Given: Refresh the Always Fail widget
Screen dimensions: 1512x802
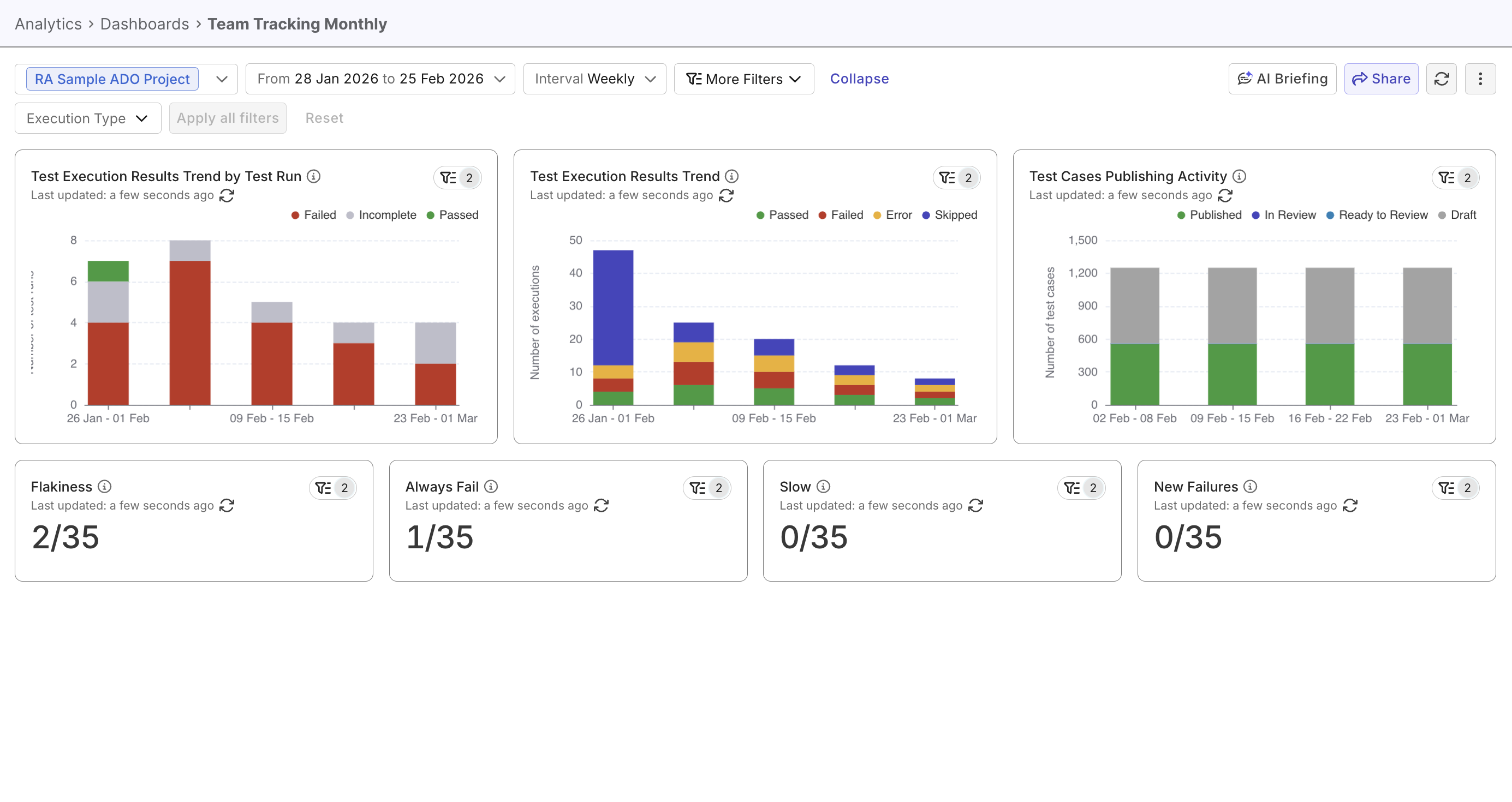Looking at the screenshot, I should (602, 505).
